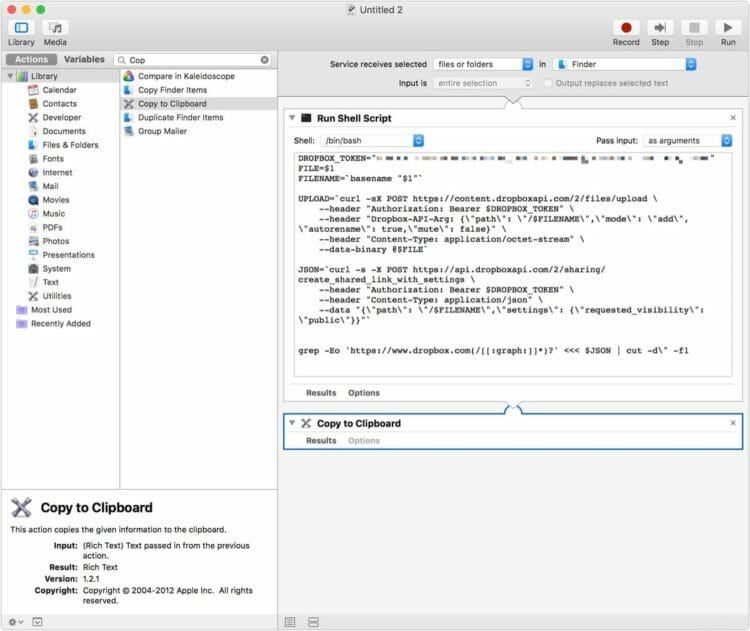
Task: Show the workflow log view button
Action: tap(290, 622)
